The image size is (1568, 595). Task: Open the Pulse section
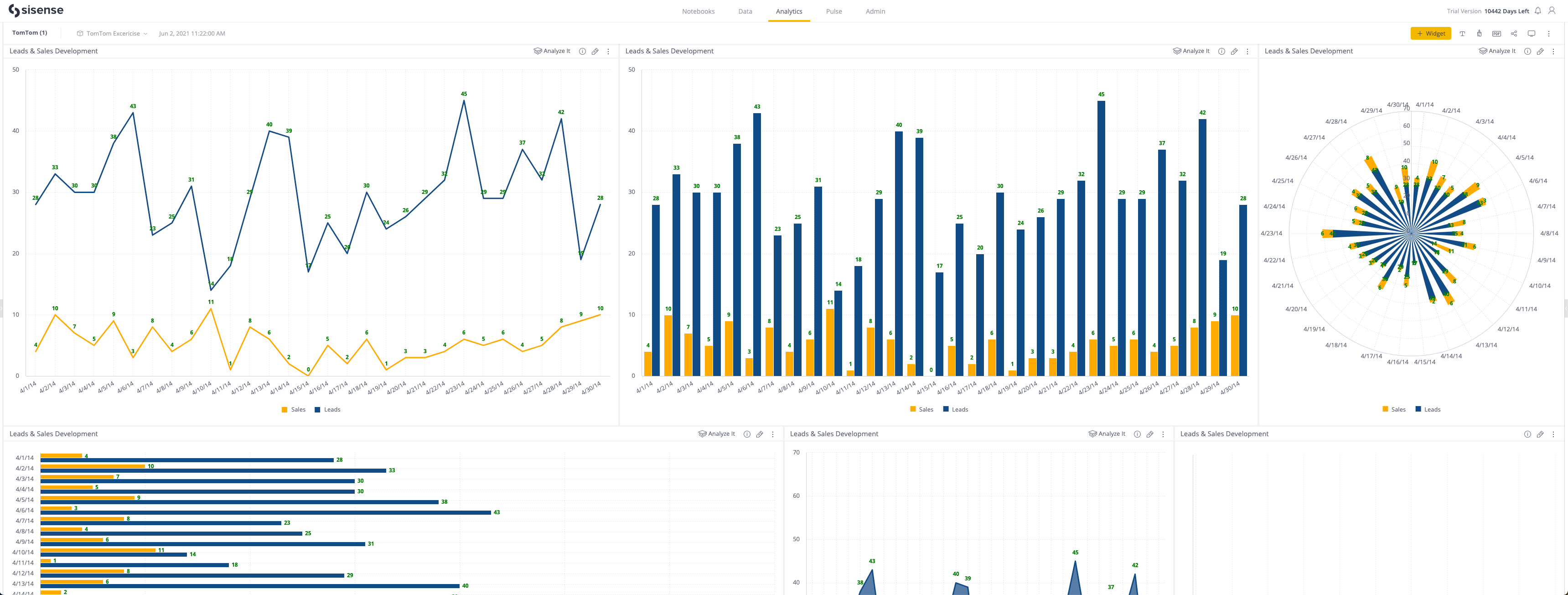(x=833, y=11)
